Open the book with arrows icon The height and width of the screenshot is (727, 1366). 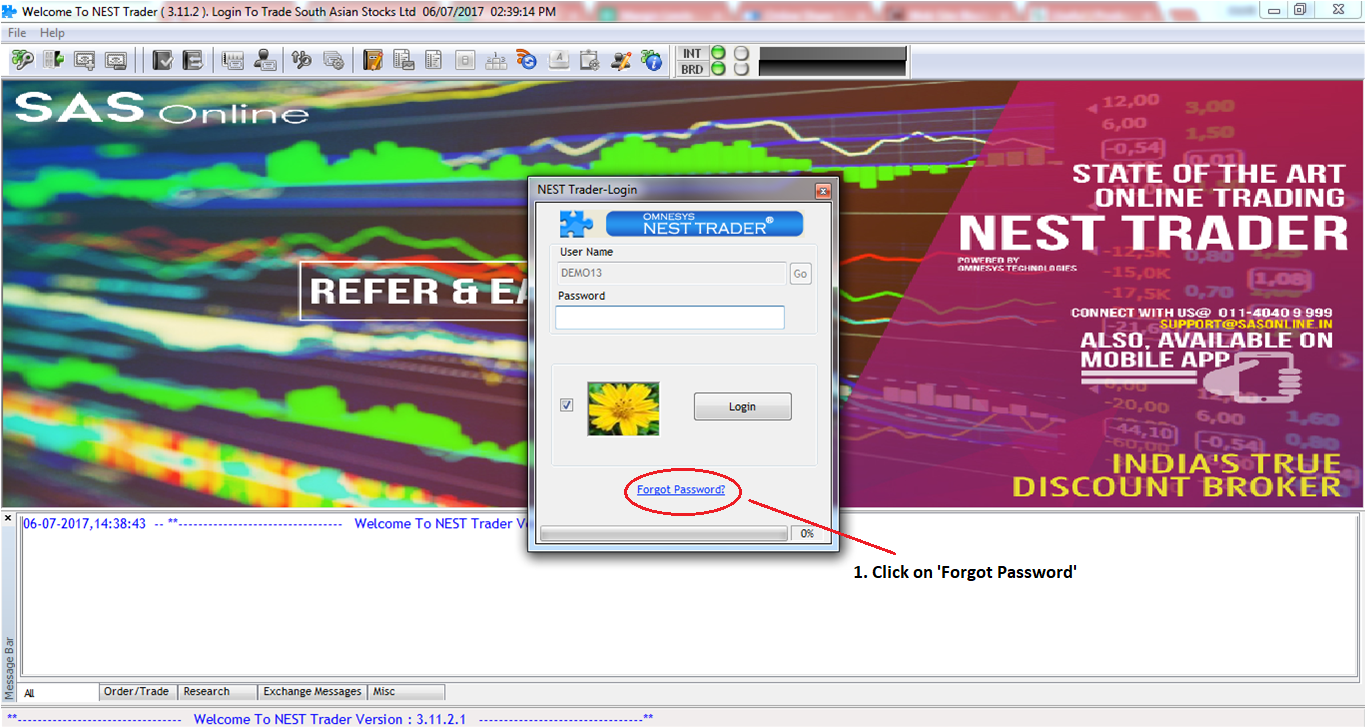tap(193, 60)
